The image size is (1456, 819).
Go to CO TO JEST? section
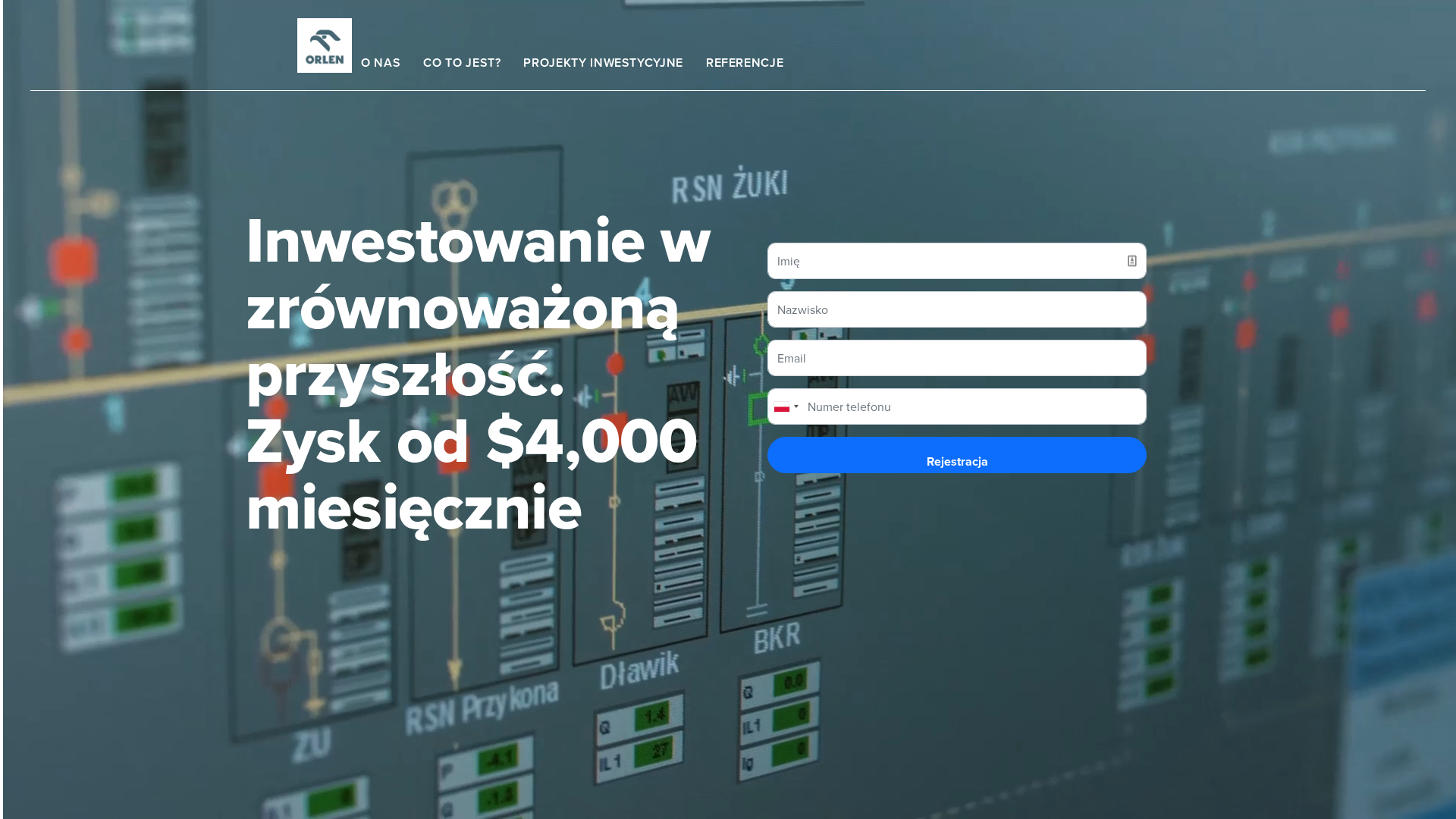(462, 63)
